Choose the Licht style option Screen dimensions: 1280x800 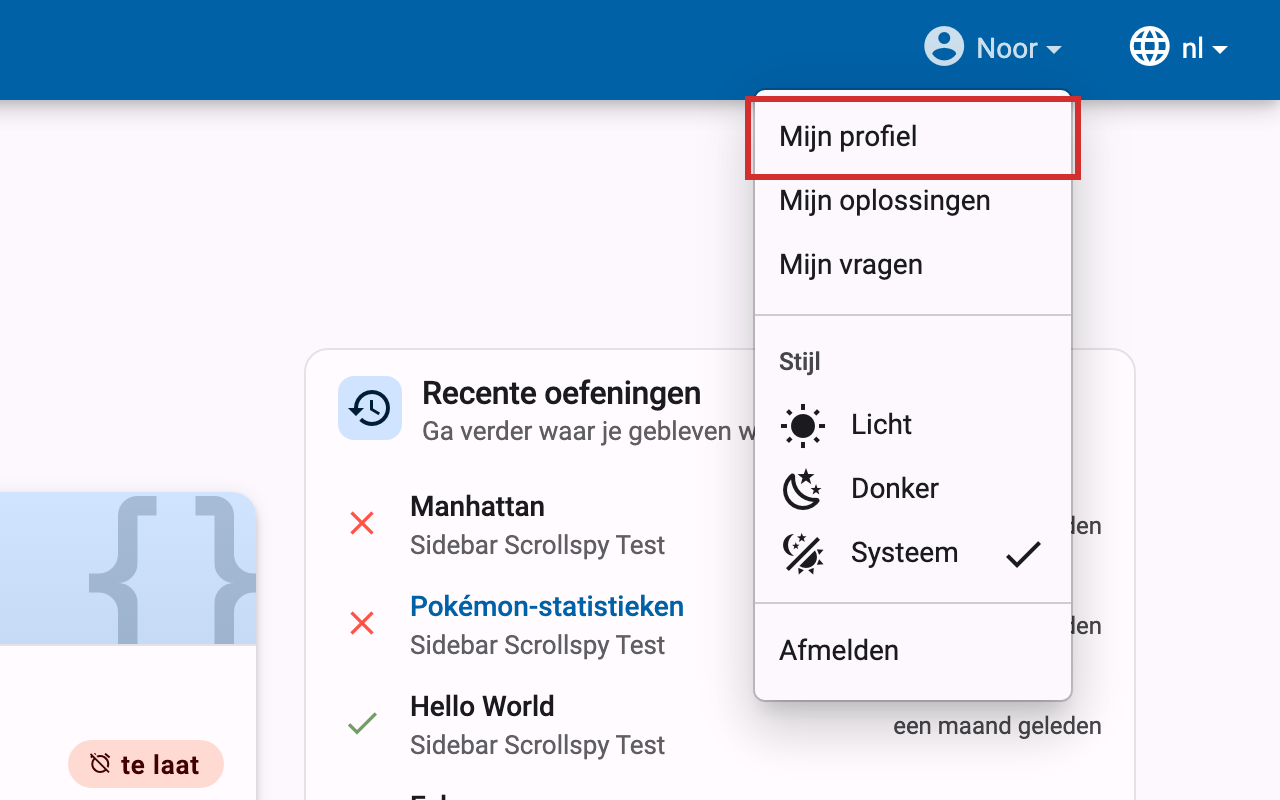913,425
